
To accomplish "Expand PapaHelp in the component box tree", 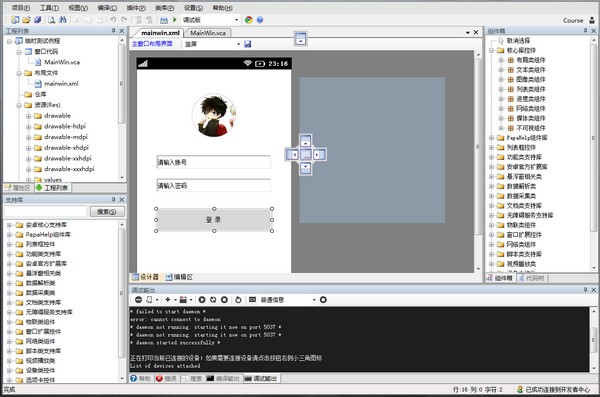I will click(x=491, y=138).
